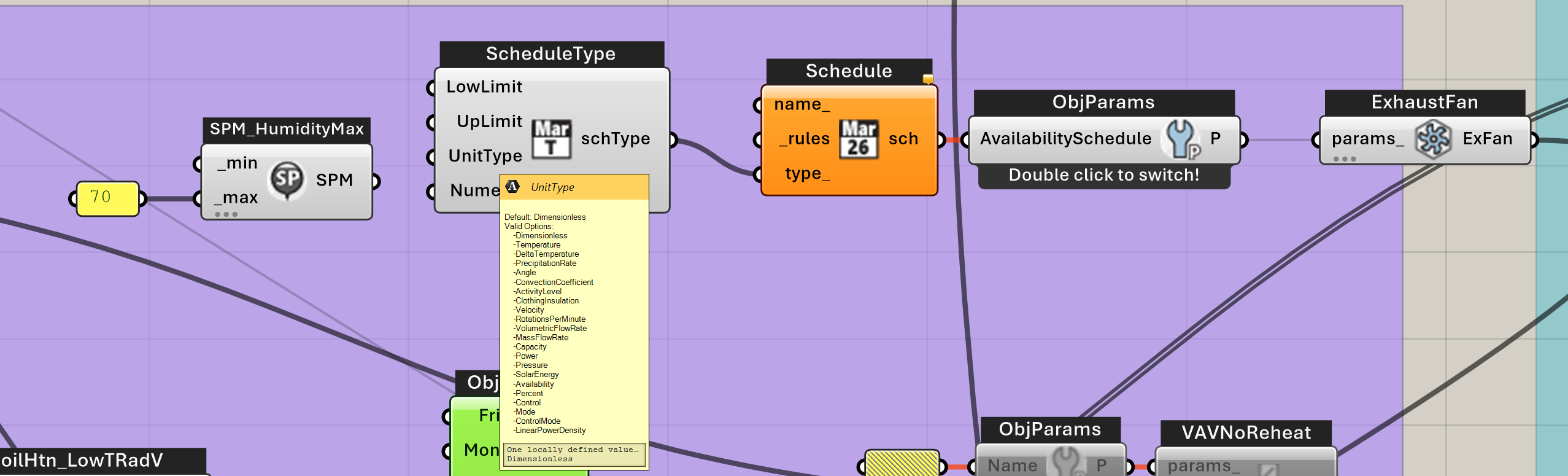1568x476 pixels.
Task: Select the yellow panel showing 70
Action: (107, 198)
